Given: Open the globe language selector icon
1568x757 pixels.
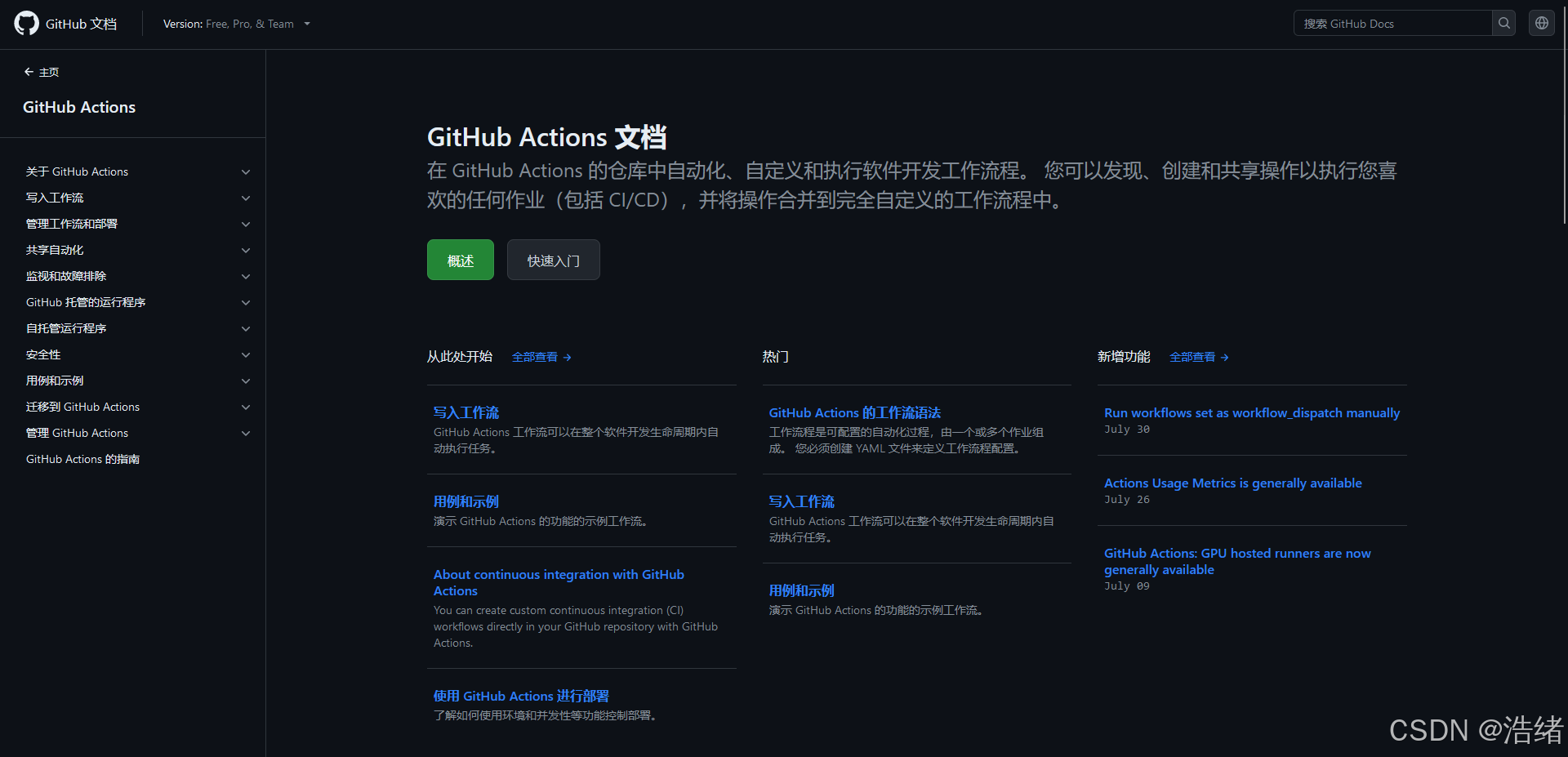Looking at the screenshot, I should (x=1541, y=23).
